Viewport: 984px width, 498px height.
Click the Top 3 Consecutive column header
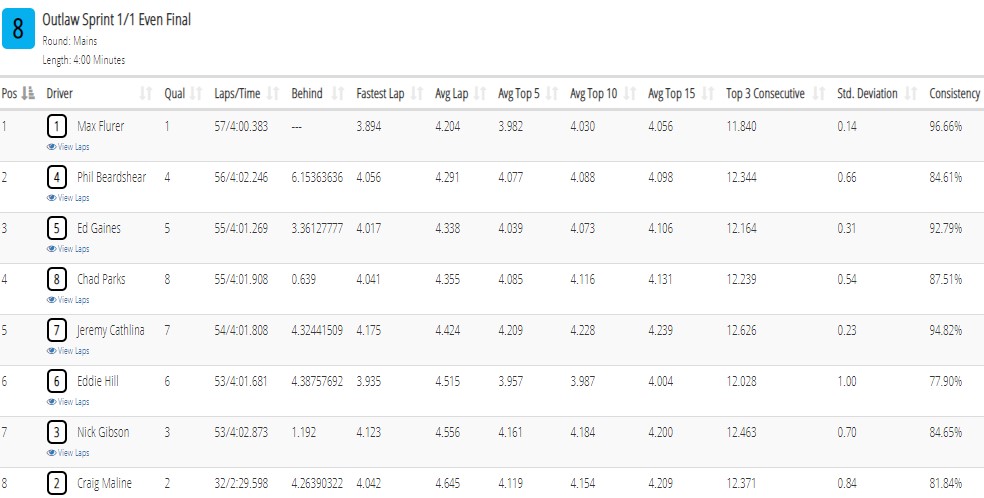click(x=766, y=94)
